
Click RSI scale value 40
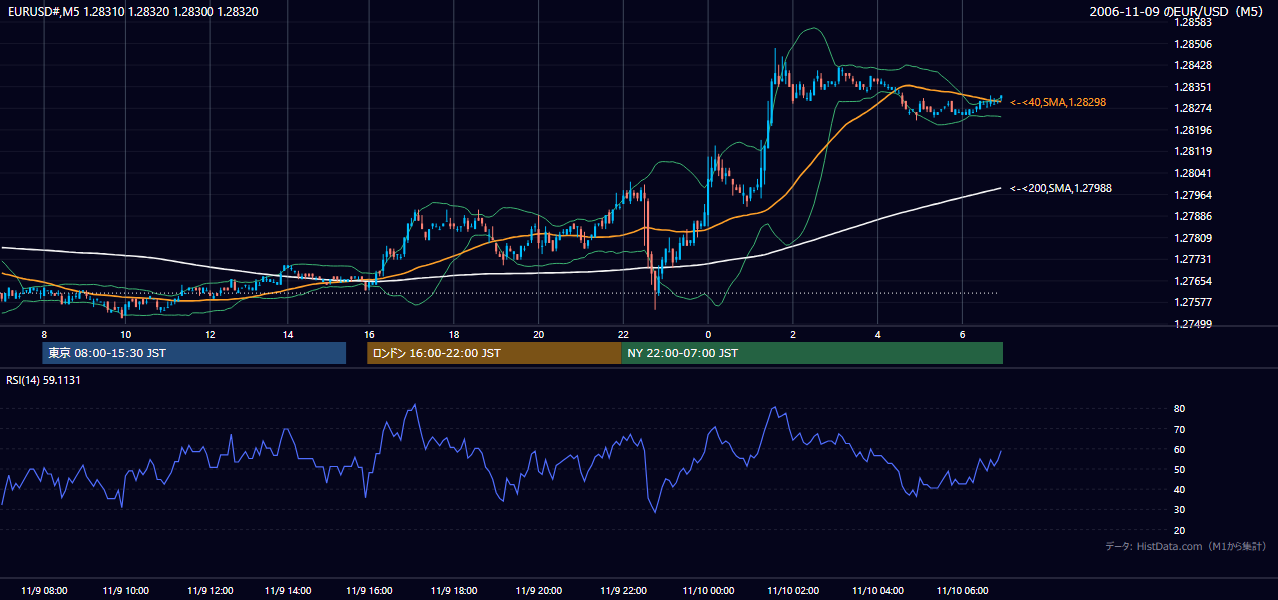coord(1179,489)
